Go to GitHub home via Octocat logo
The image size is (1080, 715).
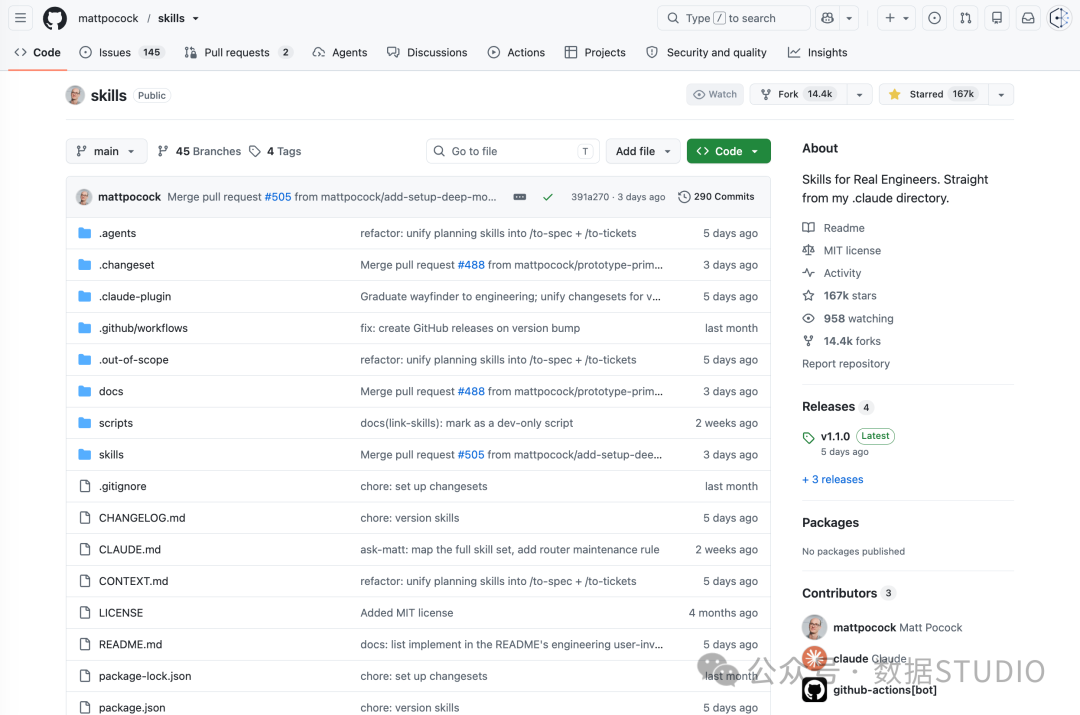coord(55,18)
